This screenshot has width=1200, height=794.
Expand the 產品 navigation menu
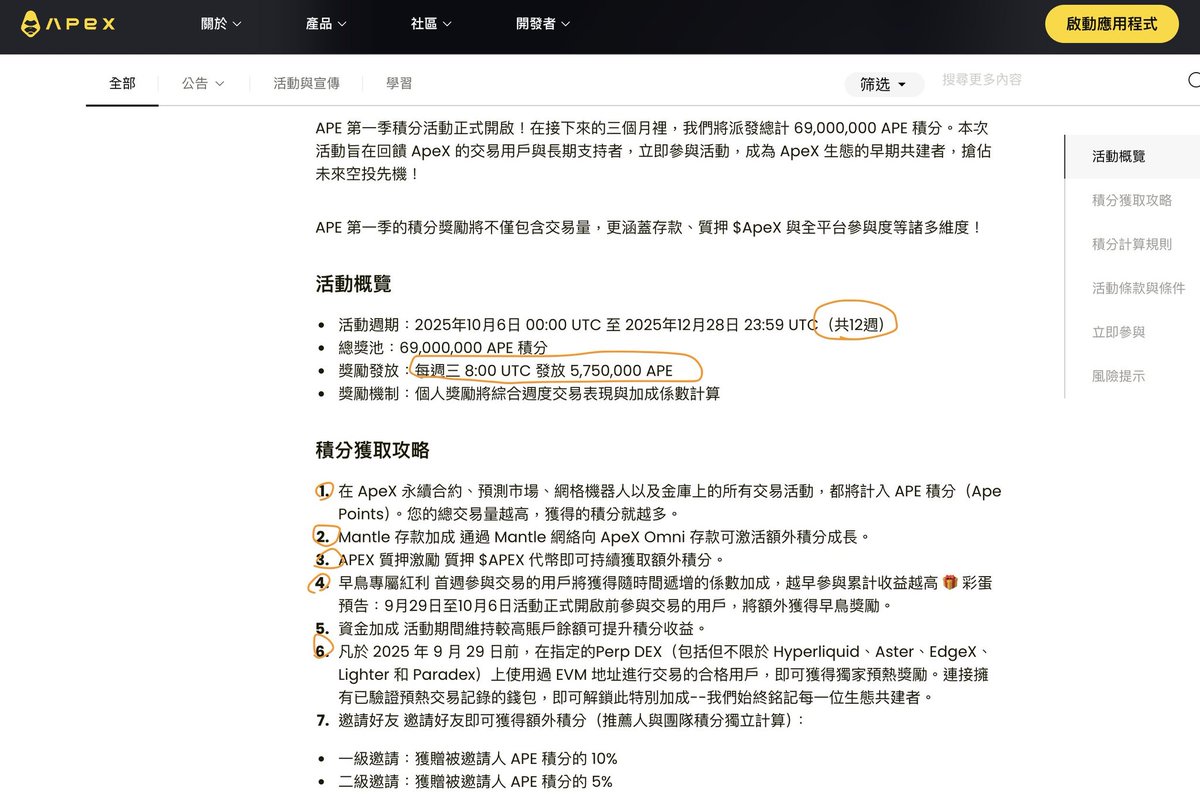326,23
